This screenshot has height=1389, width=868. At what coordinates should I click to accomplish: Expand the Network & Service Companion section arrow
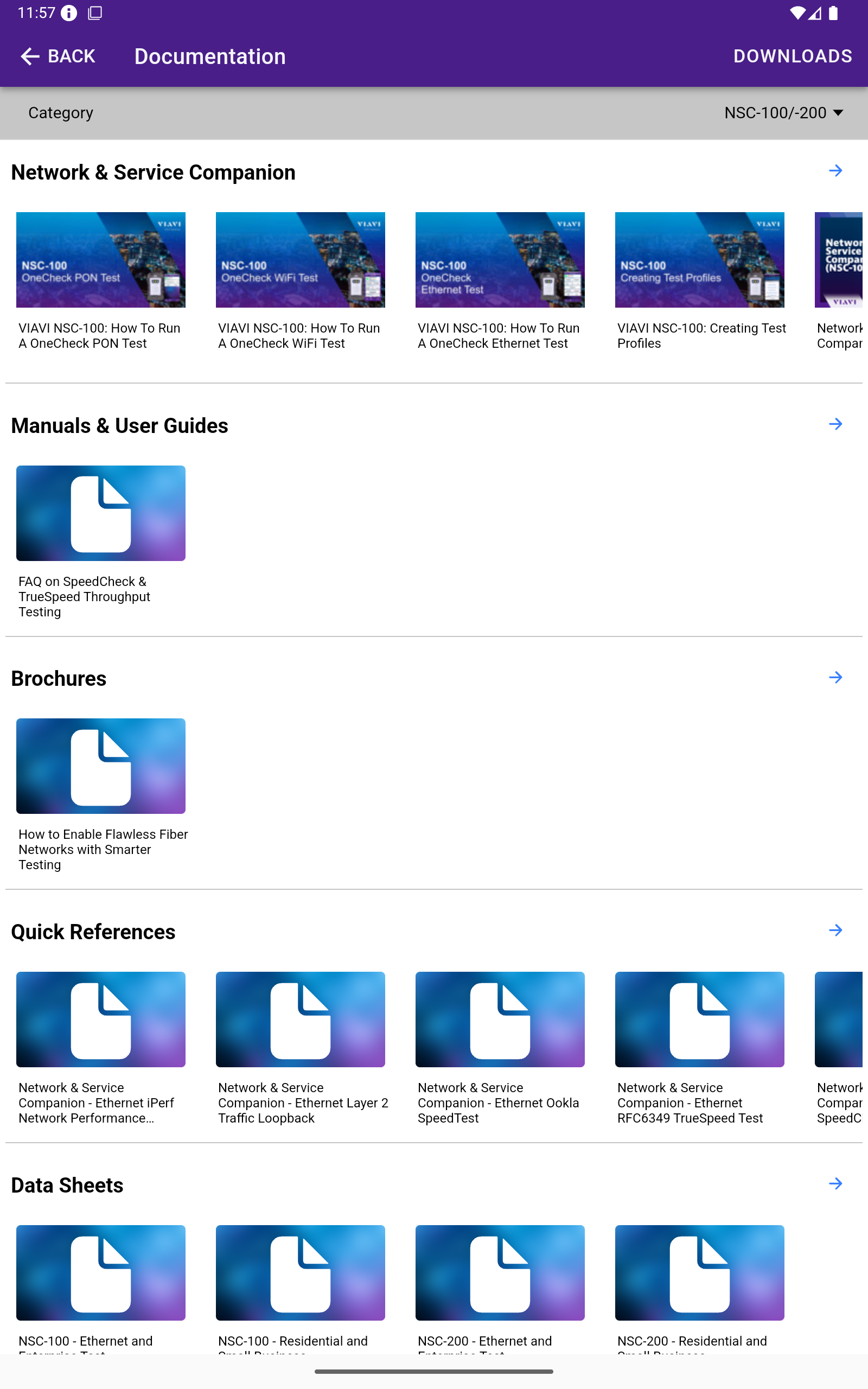click(835, 170)
